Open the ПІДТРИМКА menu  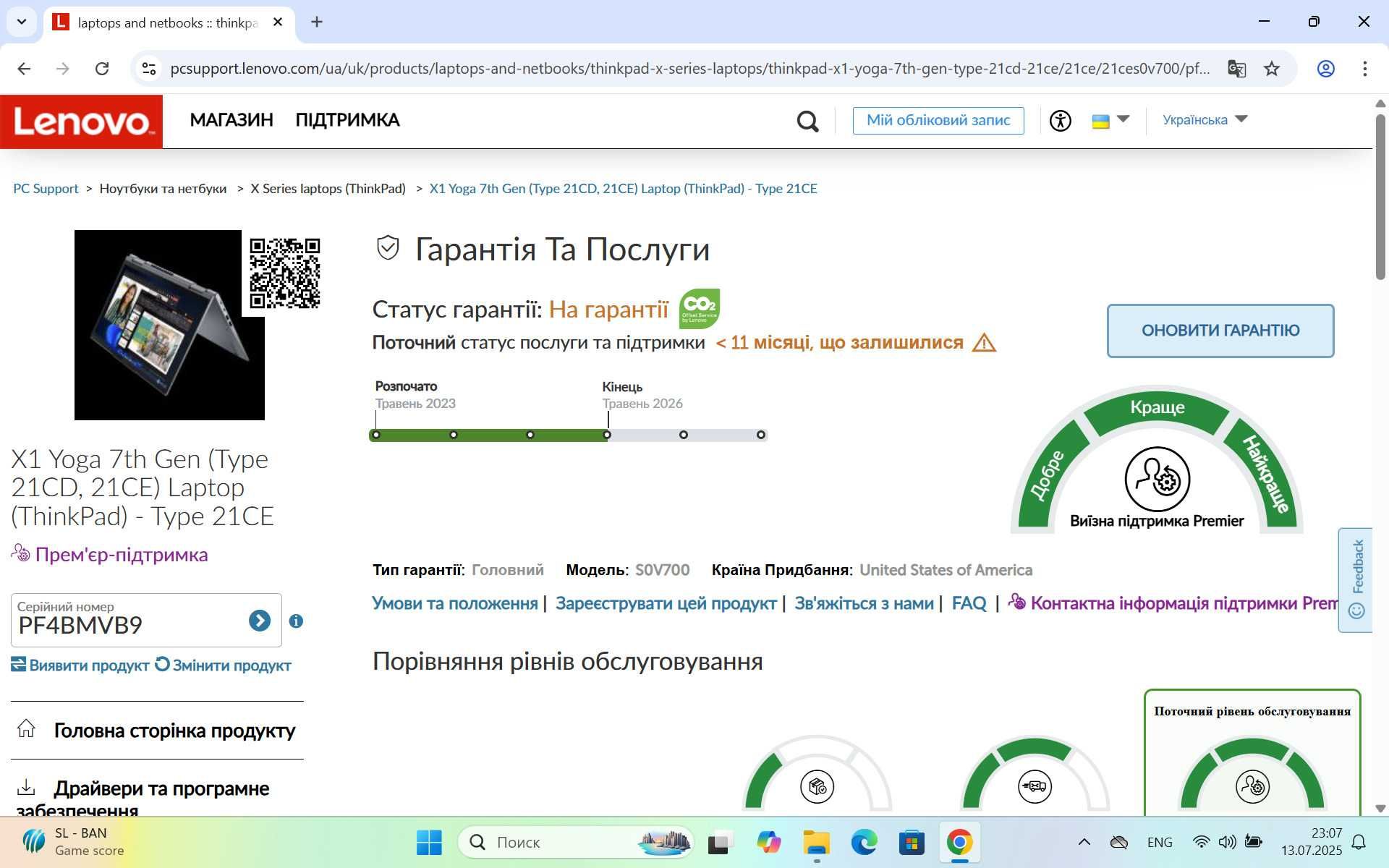(x=347, y=120)
